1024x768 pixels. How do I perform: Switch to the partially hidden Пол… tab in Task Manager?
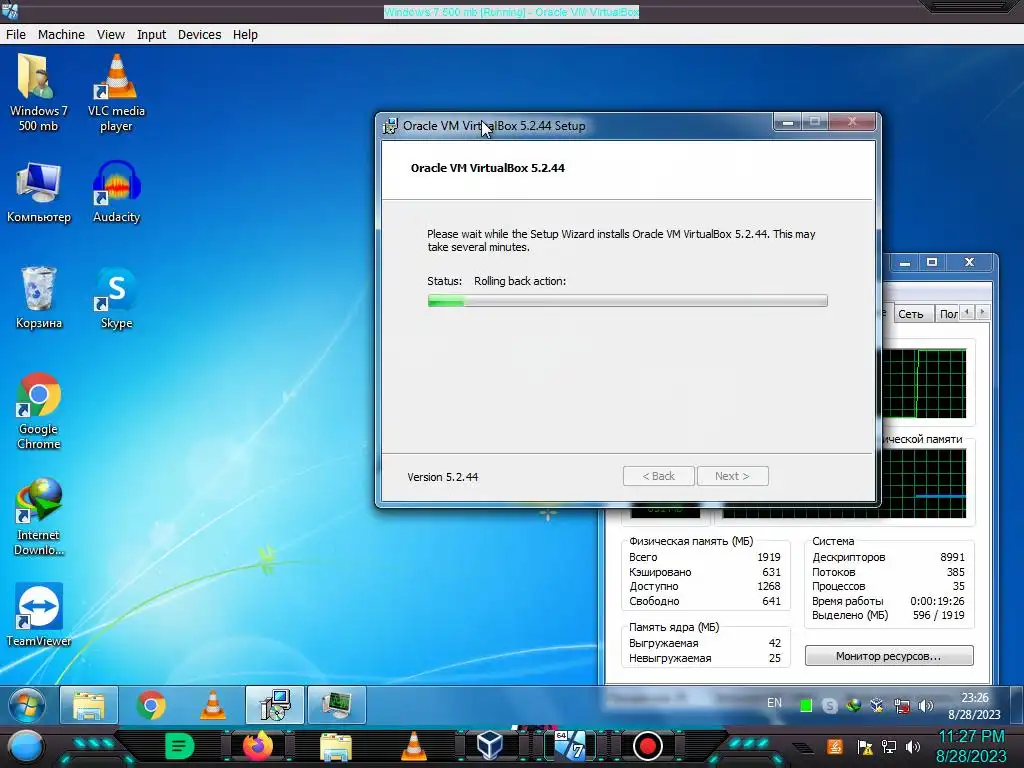(948, 314)
